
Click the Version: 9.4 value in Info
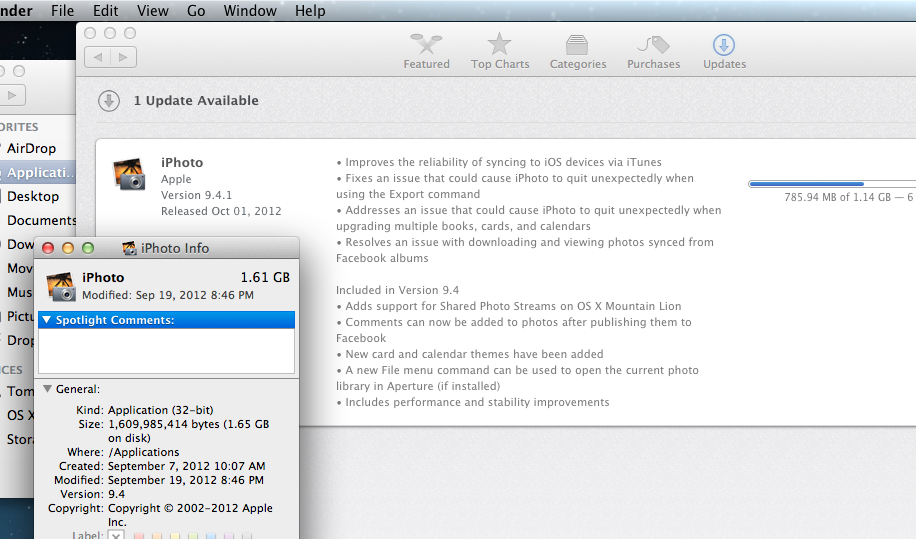(x=116, y=494)
